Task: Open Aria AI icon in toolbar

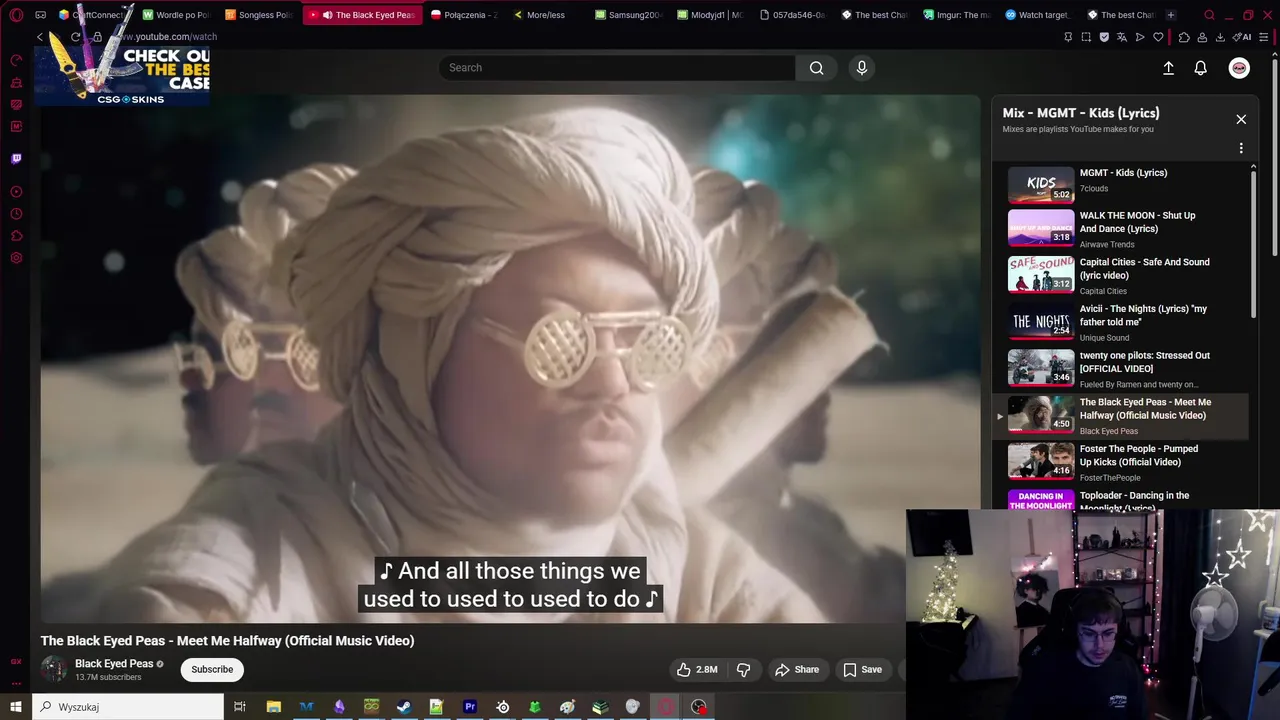Action: click(1243, 37)
